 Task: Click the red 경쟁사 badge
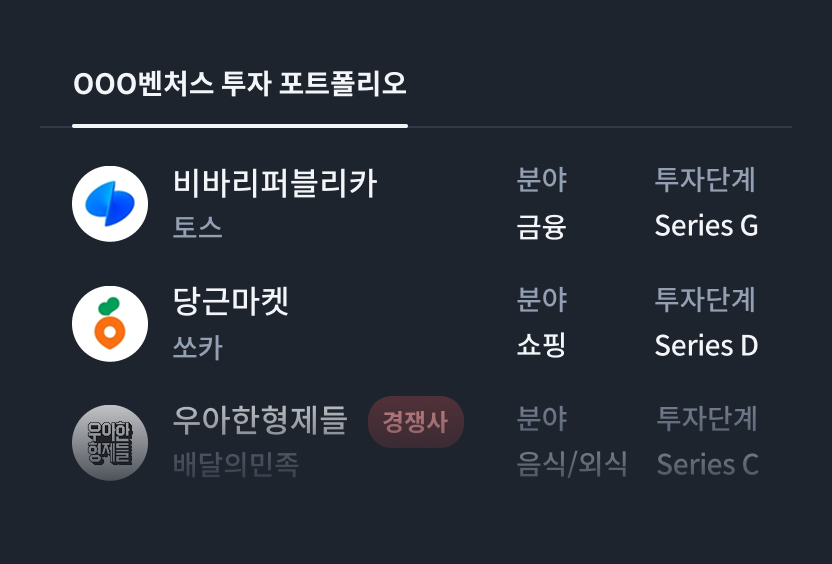(415, 421)
